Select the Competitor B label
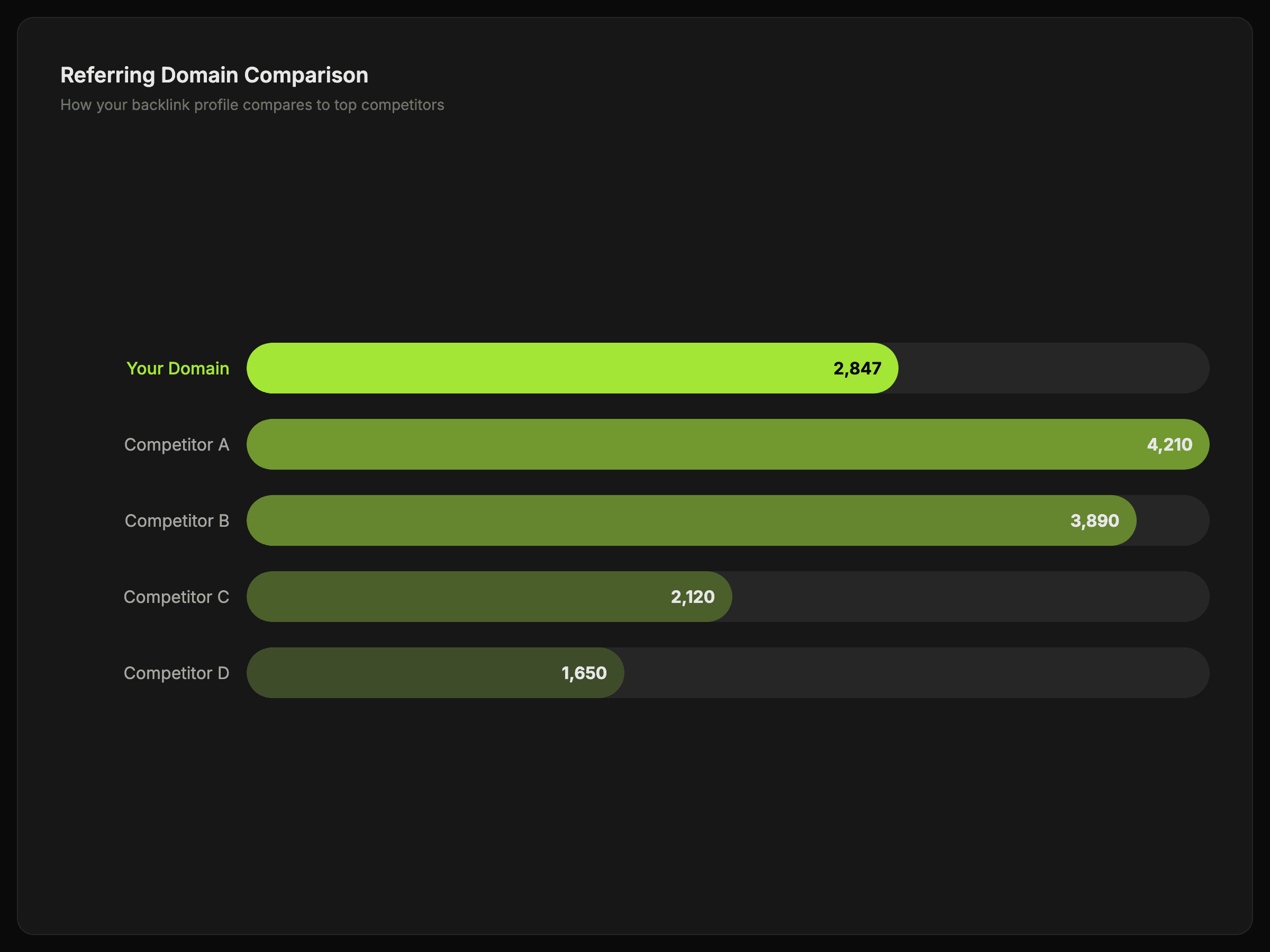Viewport: 1270px width, 952px height. [x=177, y=521]
